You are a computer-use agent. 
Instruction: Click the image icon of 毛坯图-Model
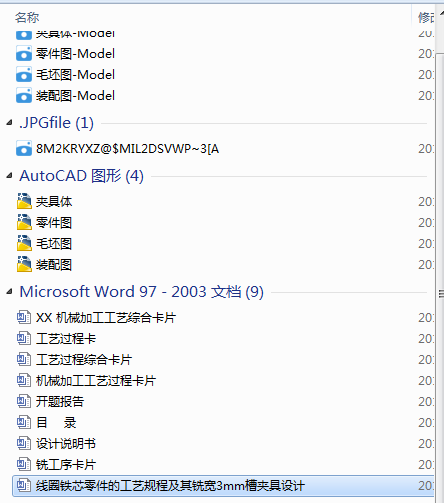[x=24, y=75]
